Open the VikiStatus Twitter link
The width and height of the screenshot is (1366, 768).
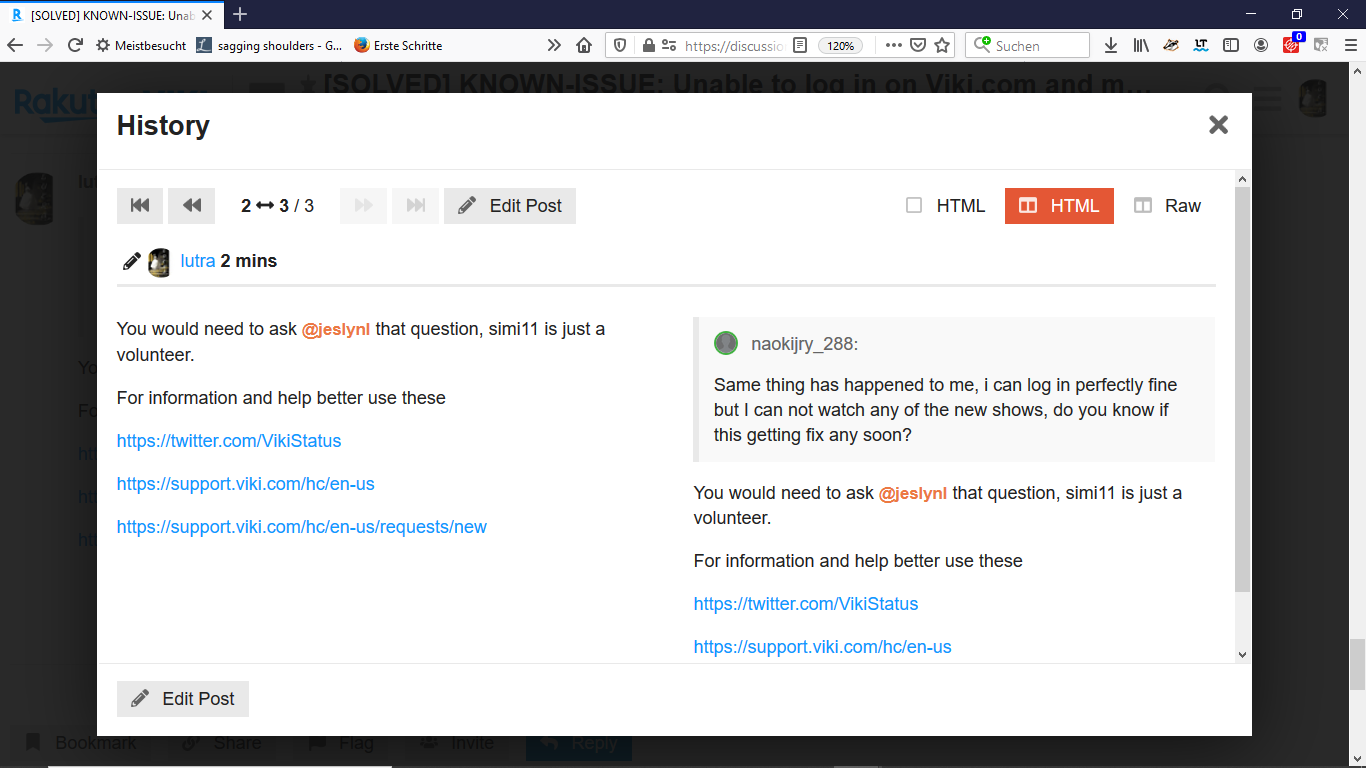pos(228,440)
